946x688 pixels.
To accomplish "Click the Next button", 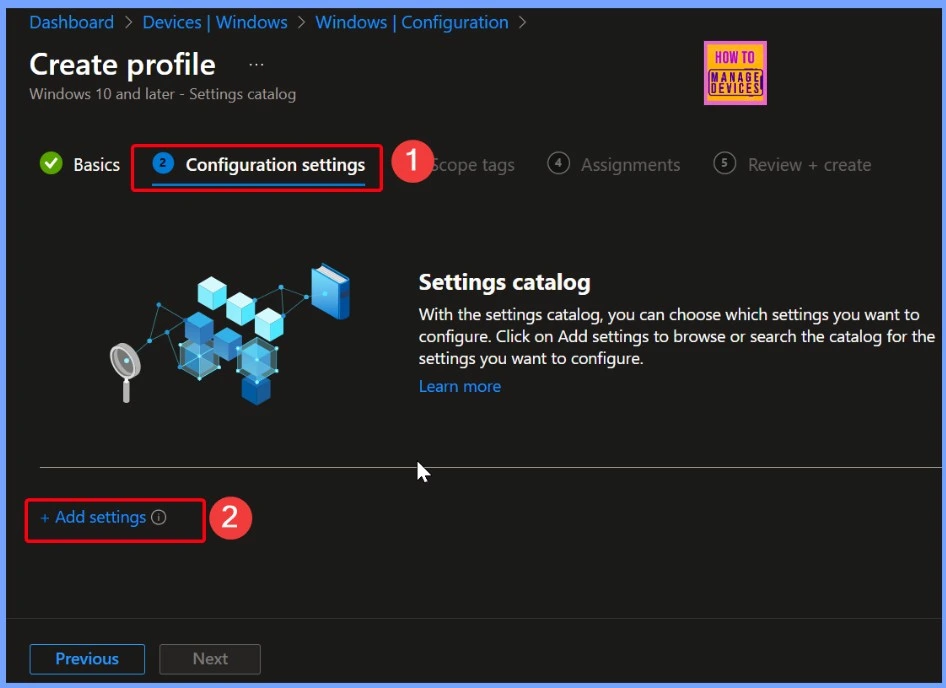I will click(x=210, y=658).
